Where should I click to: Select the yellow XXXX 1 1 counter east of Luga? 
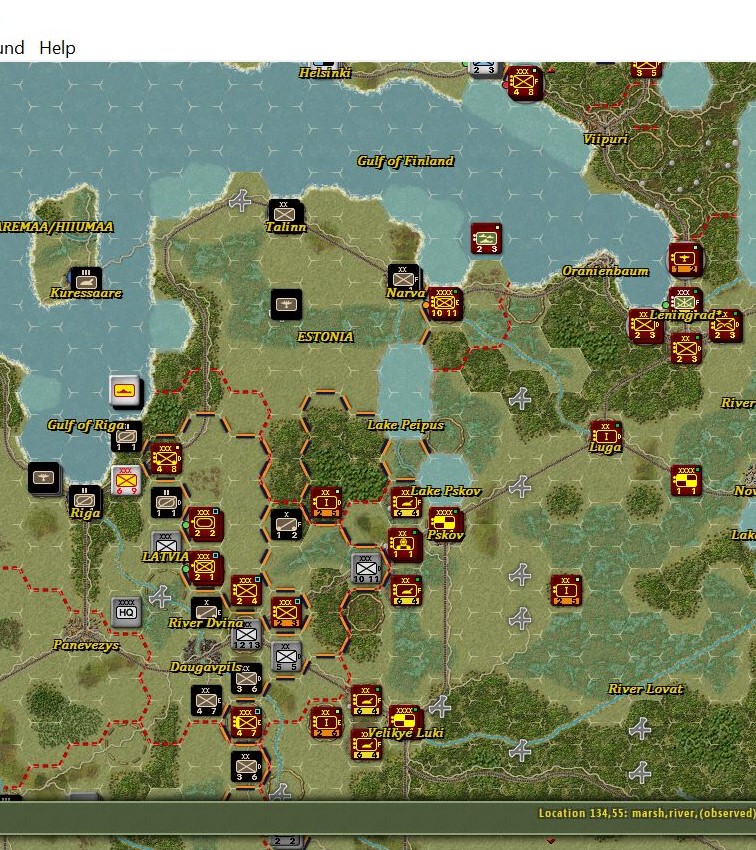click(x=686, y=480)
